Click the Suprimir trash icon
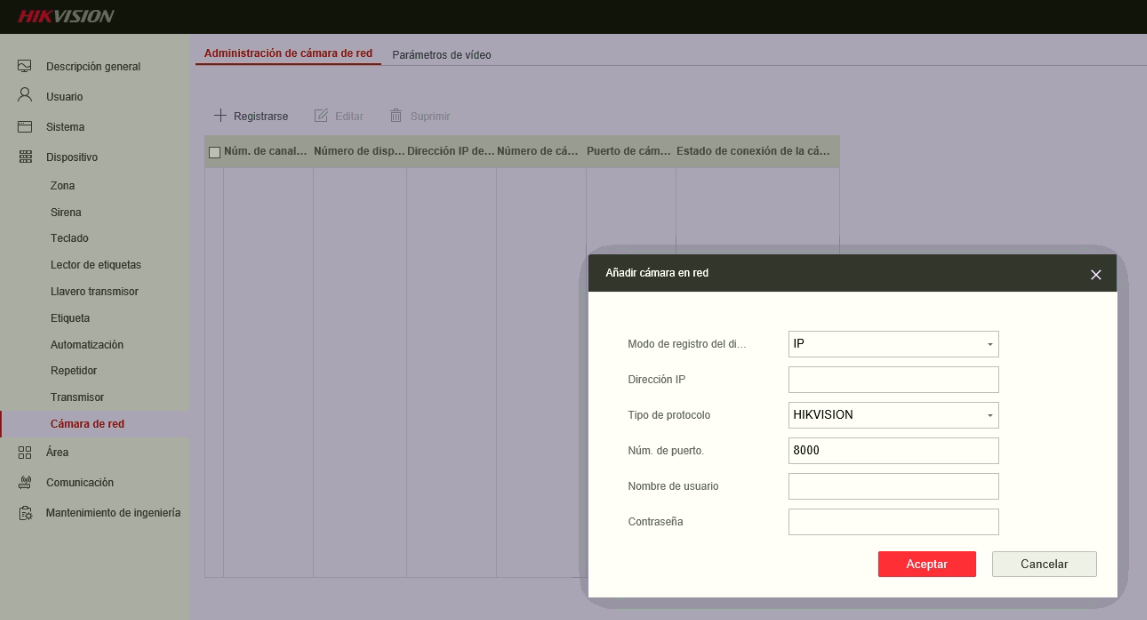 coord(396,116)
